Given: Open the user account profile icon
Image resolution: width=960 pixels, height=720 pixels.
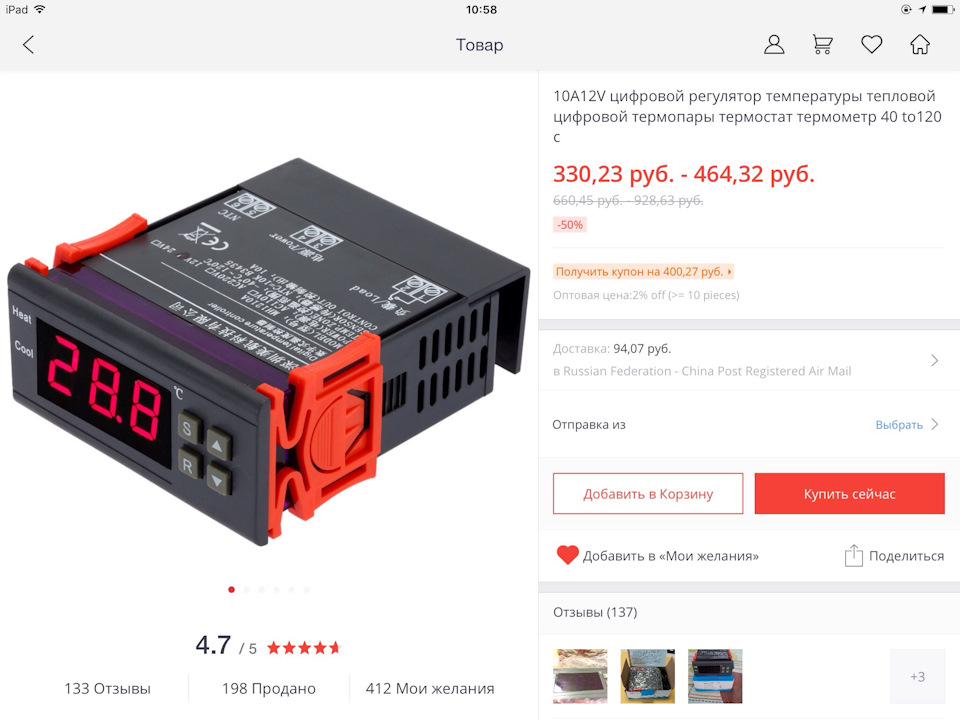Looking at the screenshot, I should [x=774, y=45].
